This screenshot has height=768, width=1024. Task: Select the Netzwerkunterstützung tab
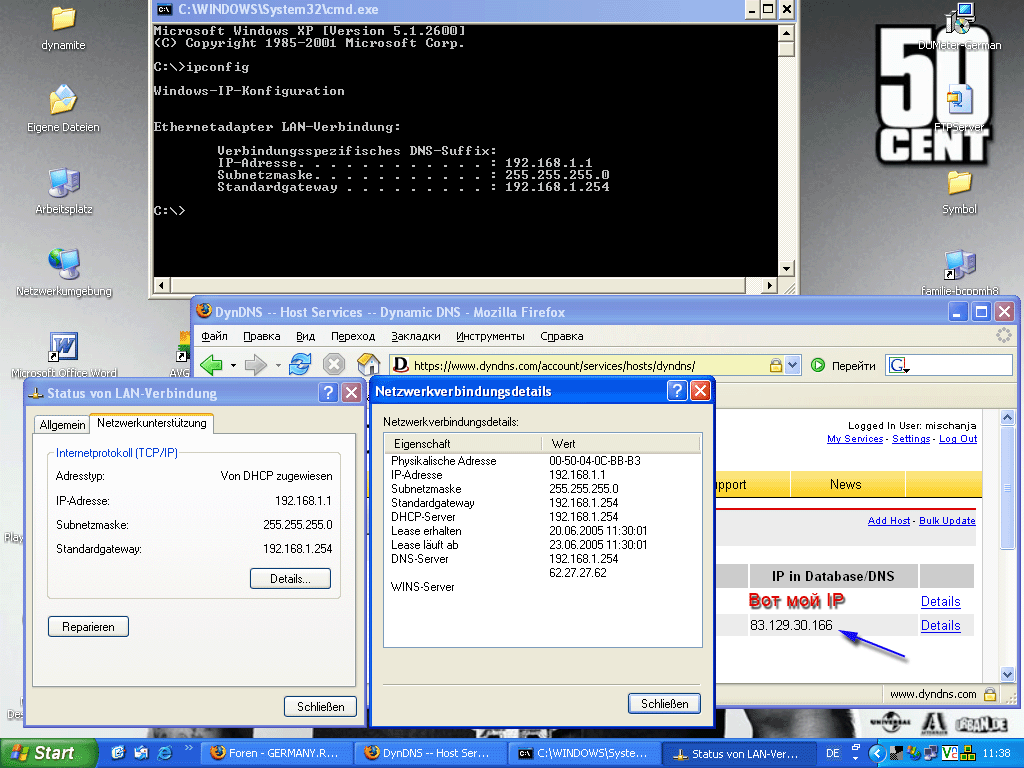click(152, 423)
